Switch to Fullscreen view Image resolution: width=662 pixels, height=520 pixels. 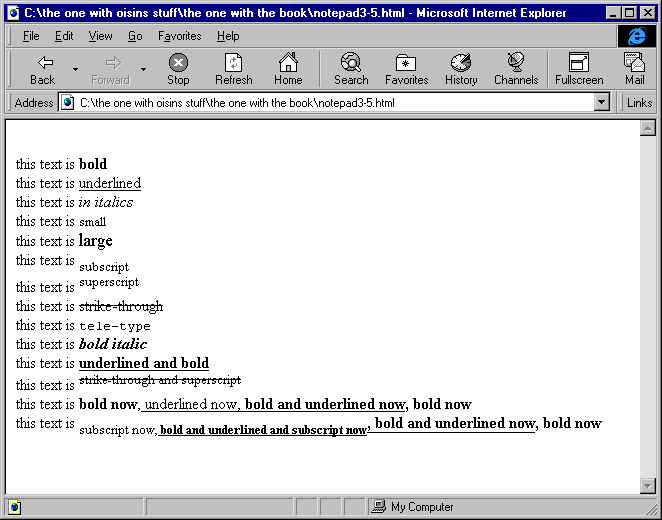pyautogui.click(x=579, y=69)
